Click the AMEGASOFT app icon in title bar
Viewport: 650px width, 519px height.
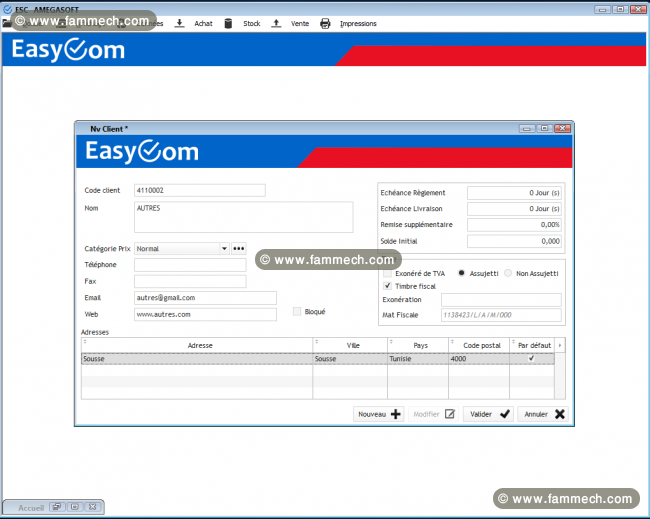pyautogui.click(x=7, y=9)
